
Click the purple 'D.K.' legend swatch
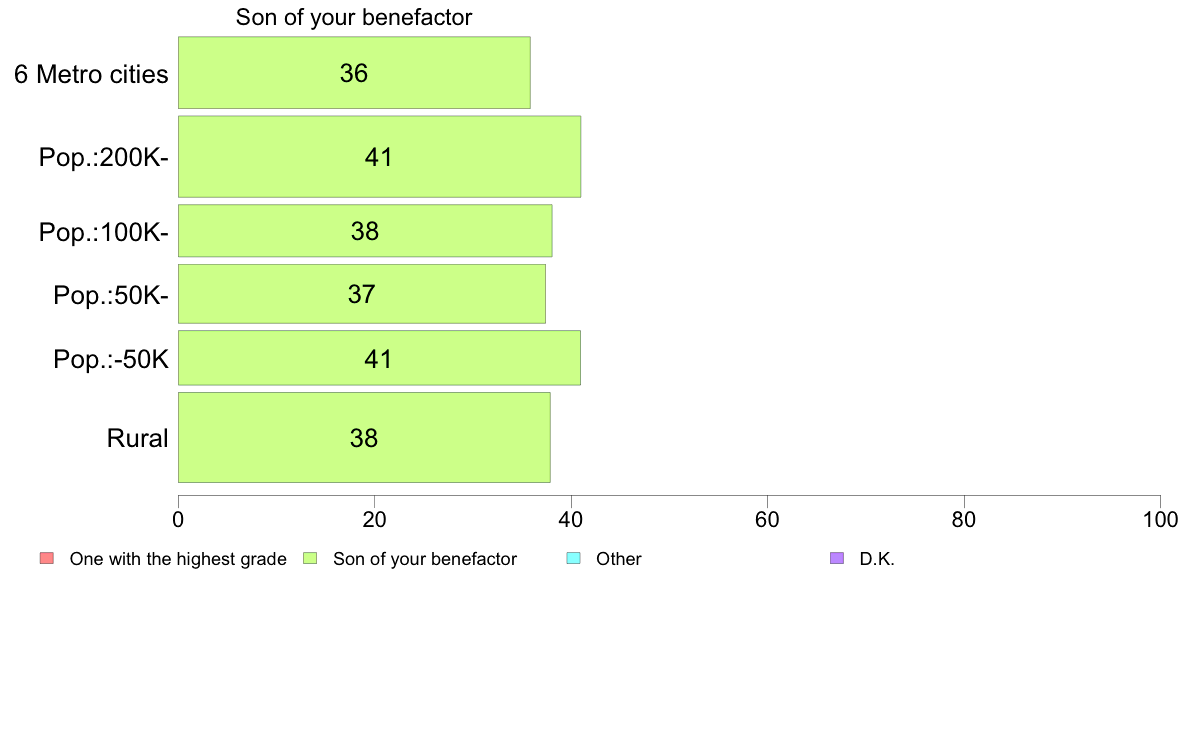coord(837,558)
